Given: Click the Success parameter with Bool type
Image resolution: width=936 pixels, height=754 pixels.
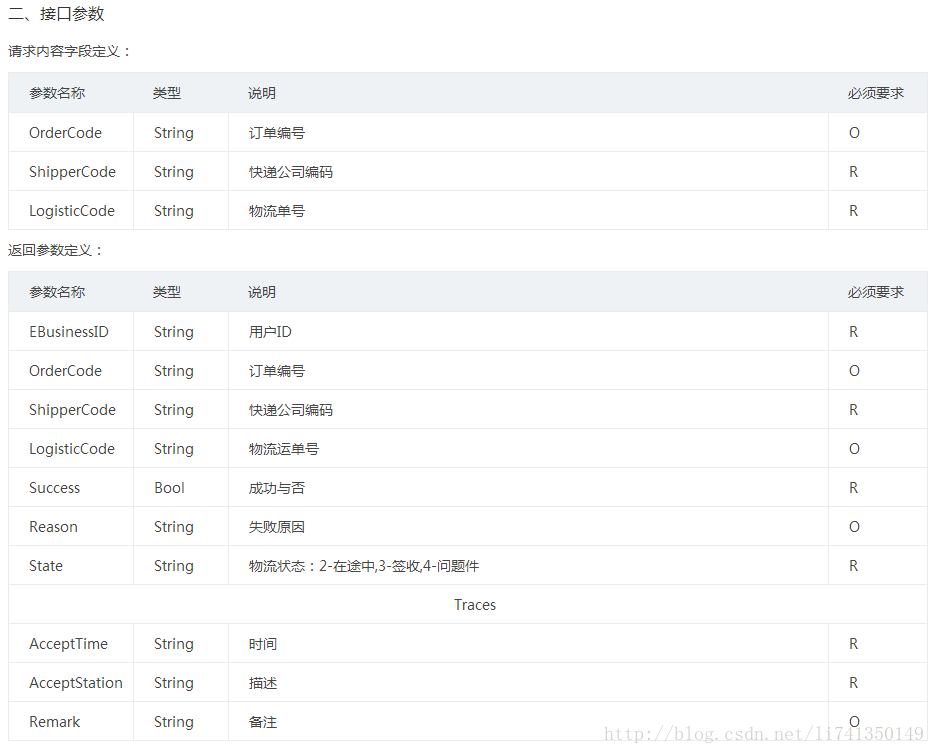Looking at the screenshot, I should coord(54,487).
